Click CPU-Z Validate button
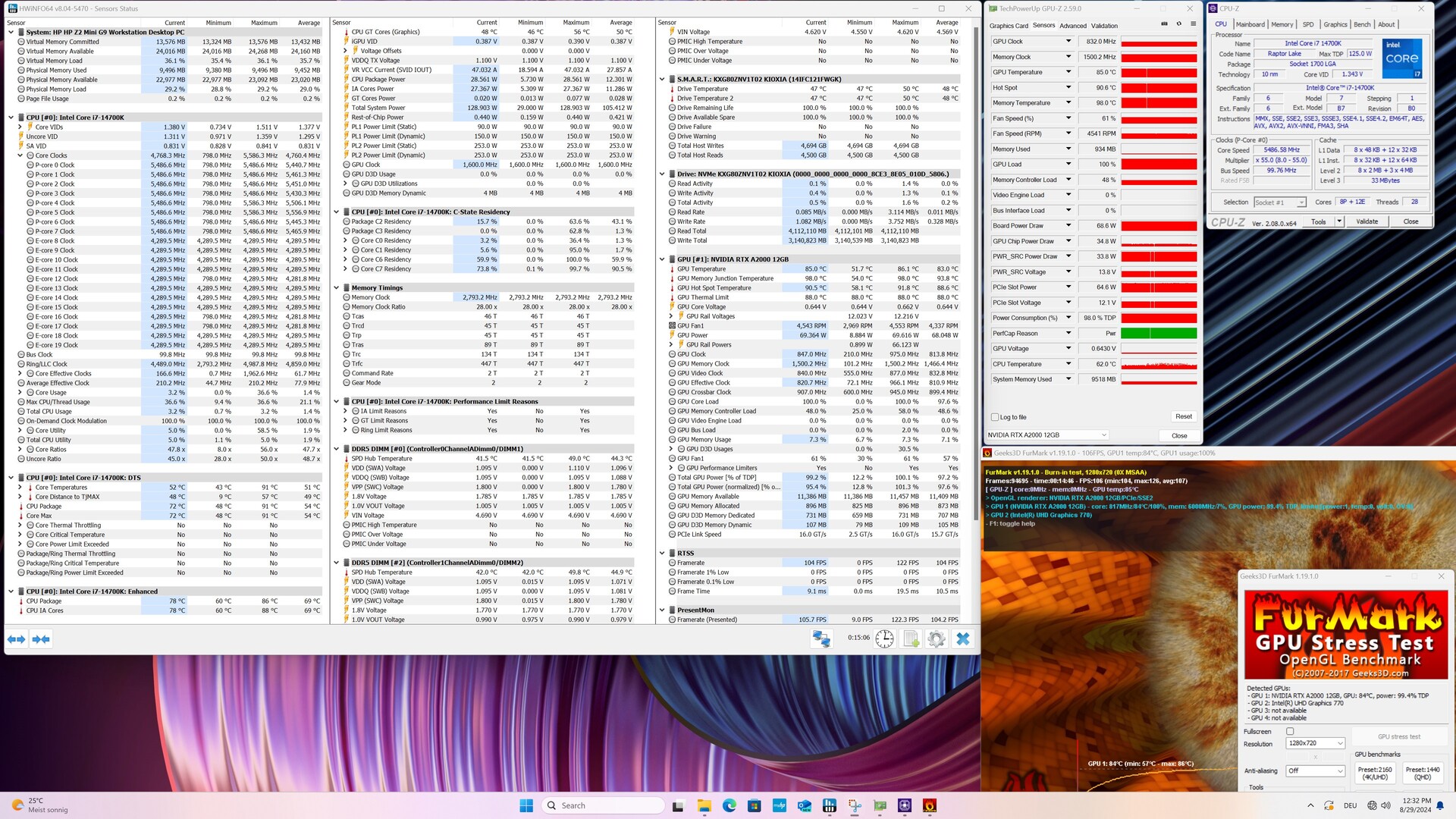1456x819 pixels. [1367, 221]
